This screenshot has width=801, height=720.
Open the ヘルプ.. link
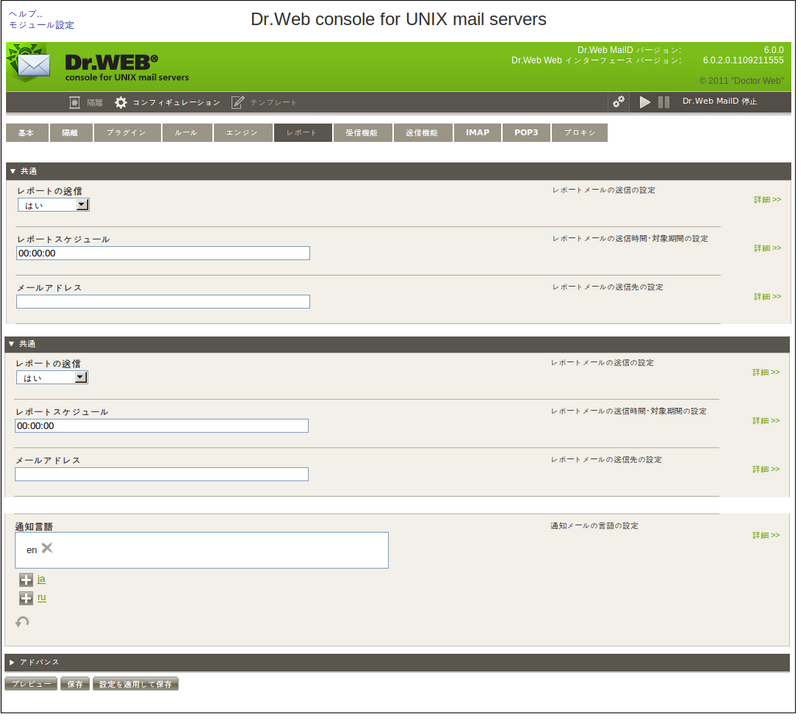[x=26, y=14]
